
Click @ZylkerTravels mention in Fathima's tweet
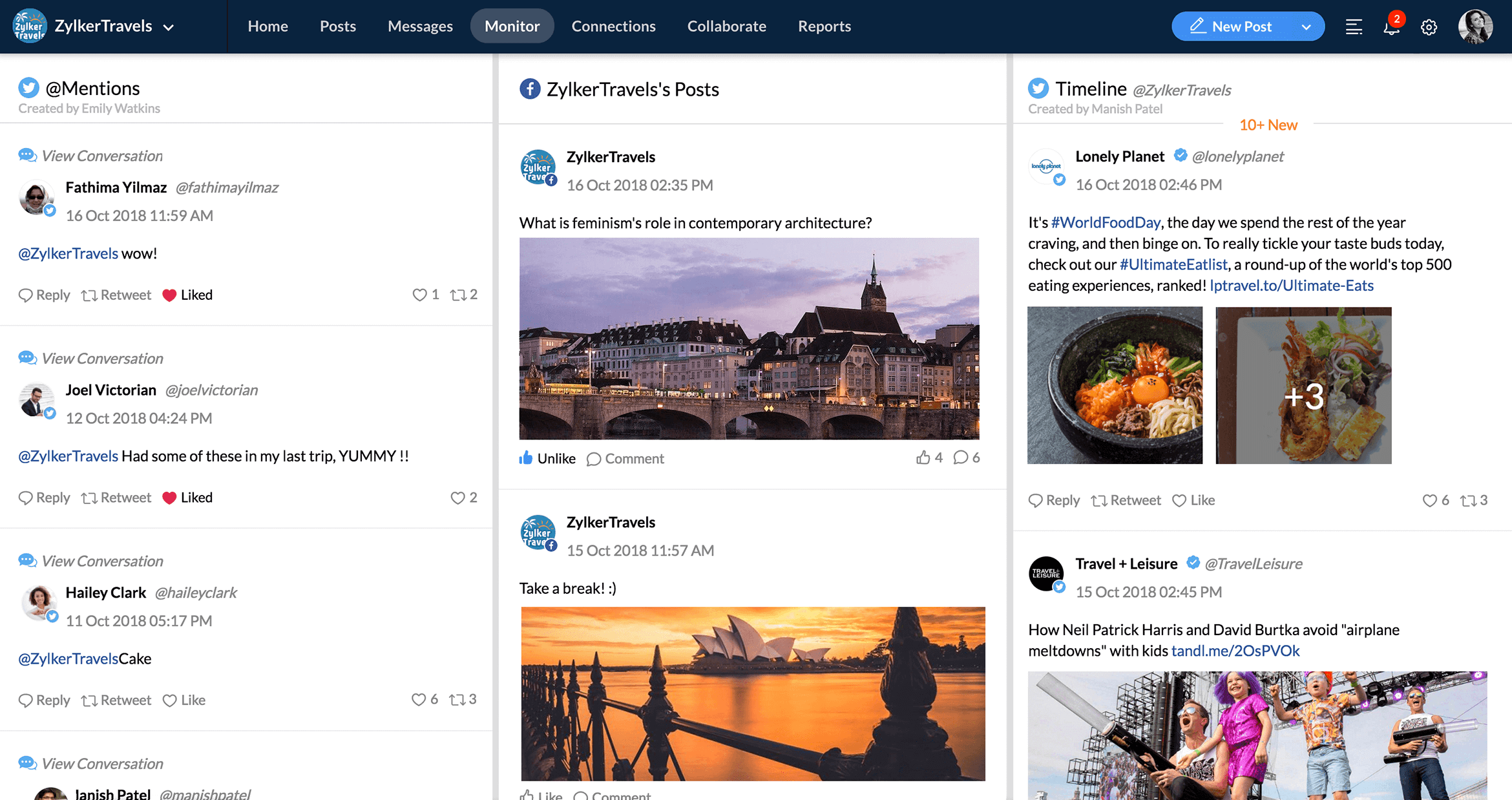tap(68, 253)
